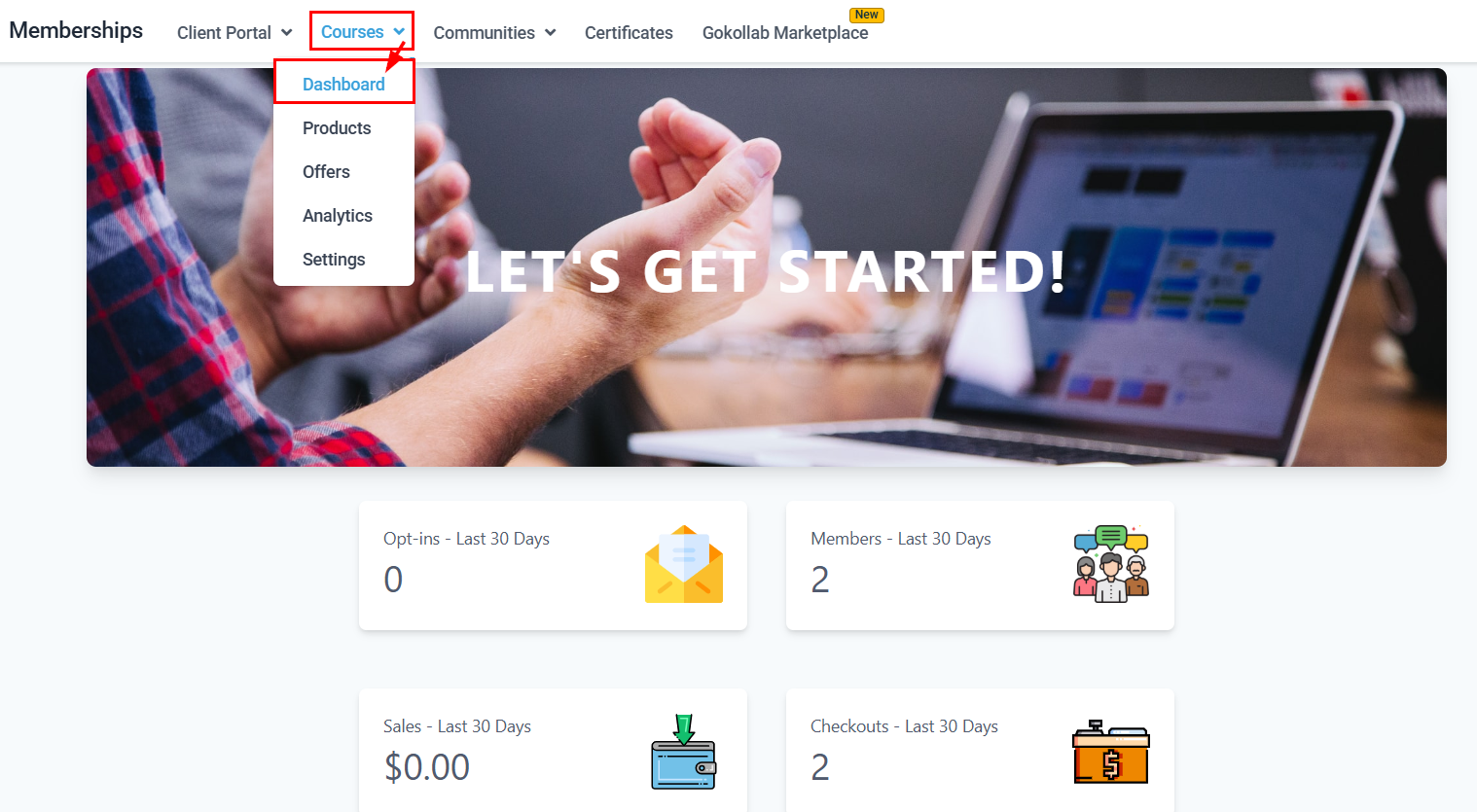Click the New badge above Gokollab Marketplace
Image resolution: width=1477 pixels, height=812 pixels.
pos(867,15)
